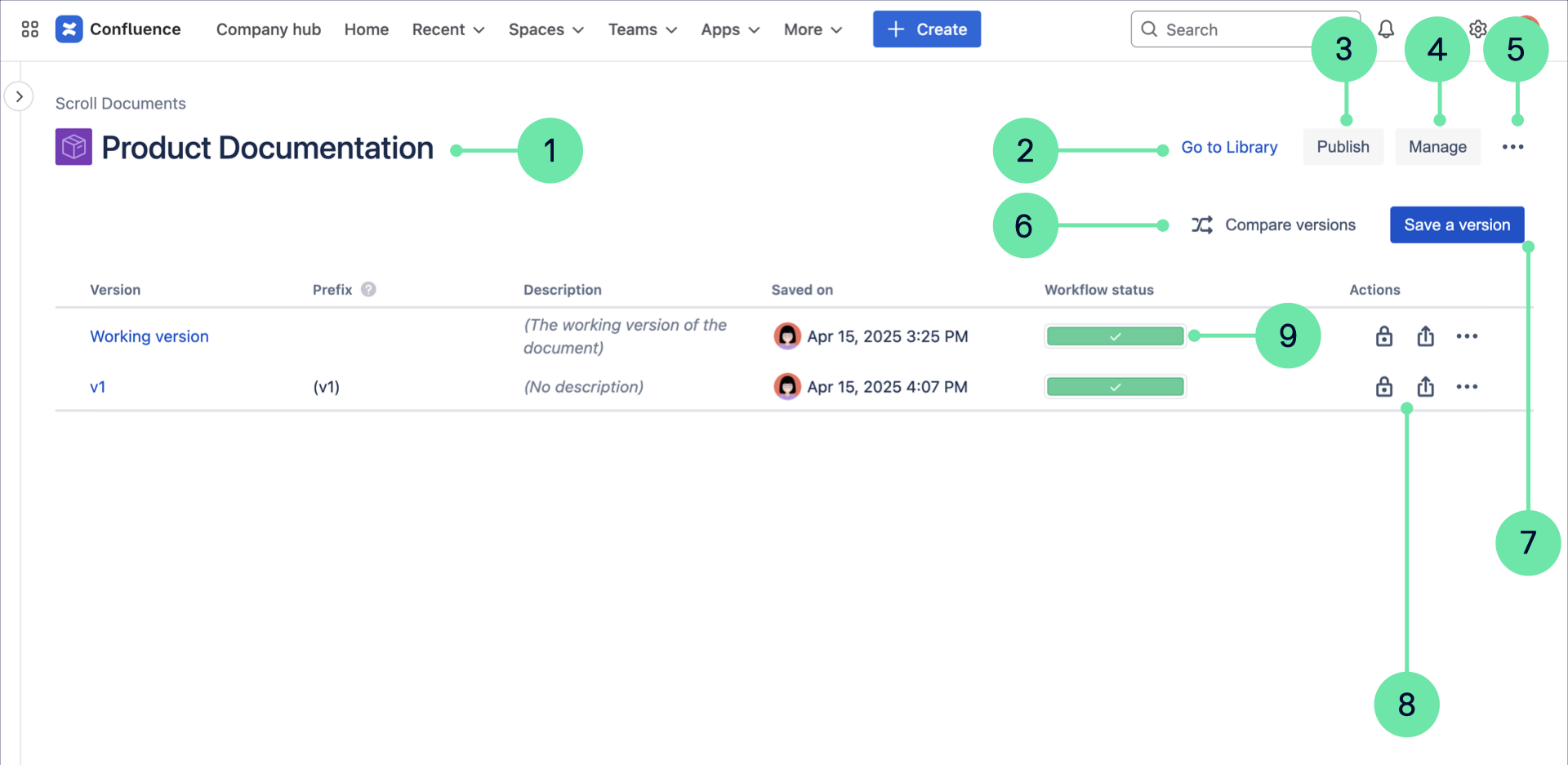Click the lock icon for Working version
This screenshot has height=765, width=1568.
(x=1383, y=336)
